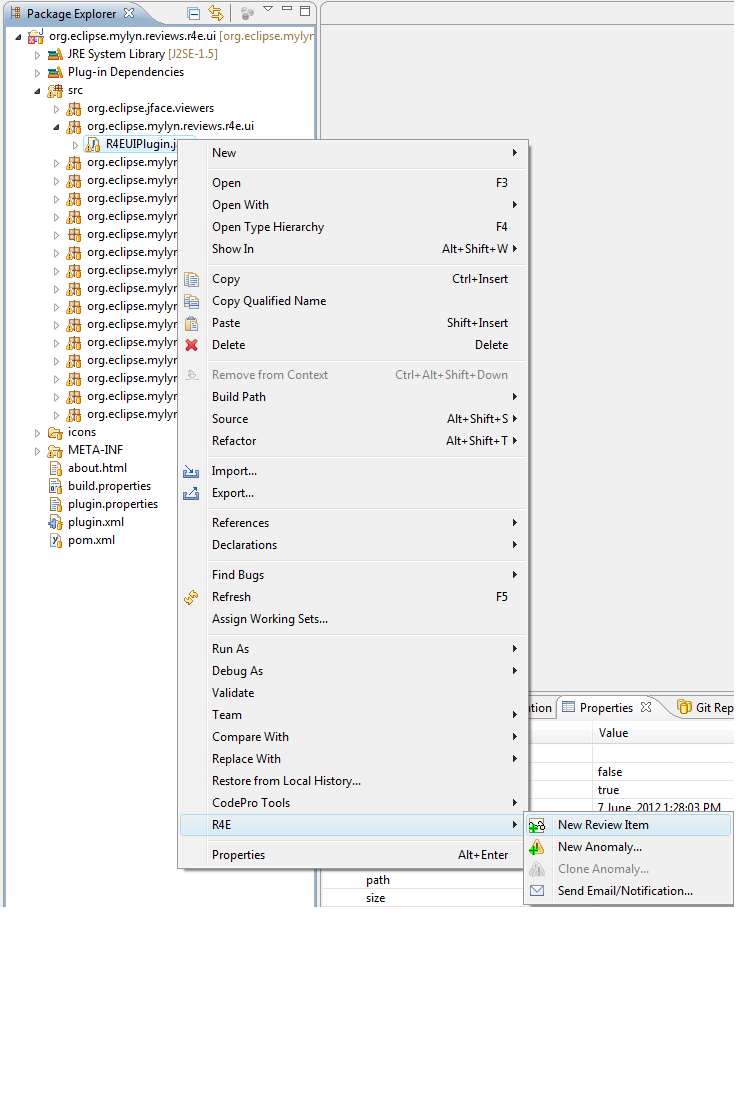Click the plugin.xml file icon
Viewport: 736px width, 1115px height.
(55, 523)
